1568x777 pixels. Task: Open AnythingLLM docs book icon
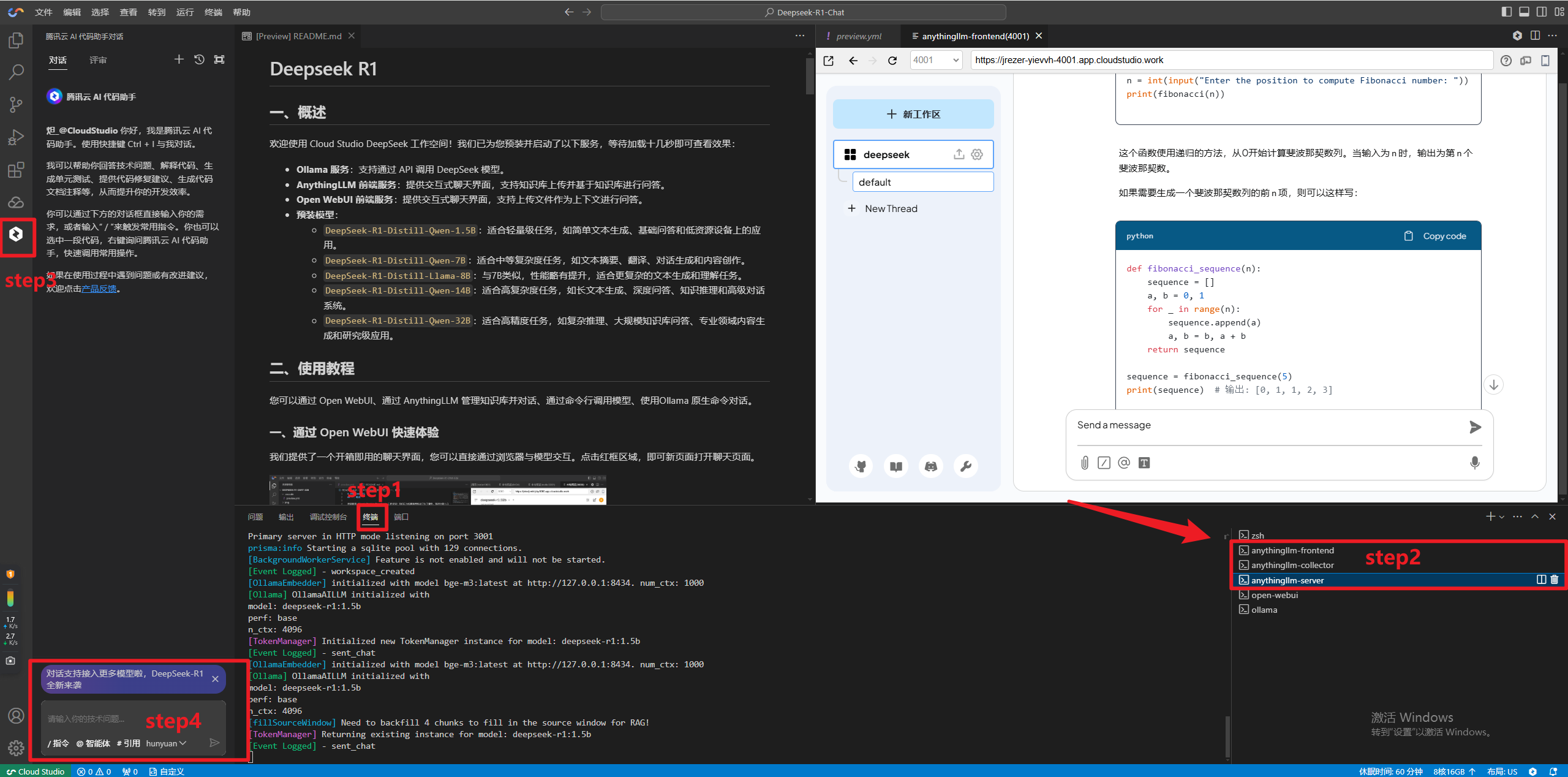click(x=896, y=466)
